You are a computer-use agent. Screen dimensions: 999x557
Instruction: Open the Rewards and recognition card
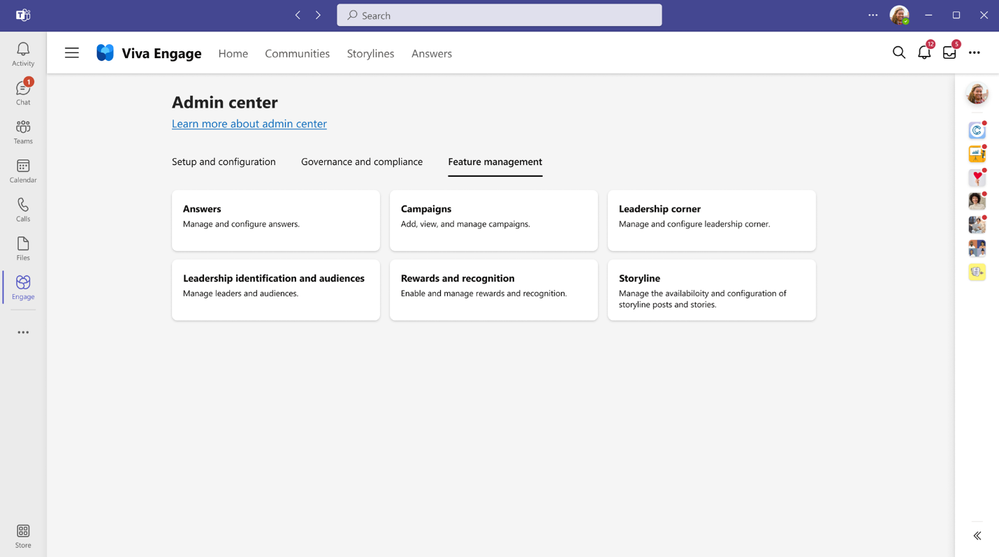(x=494, y=289)
